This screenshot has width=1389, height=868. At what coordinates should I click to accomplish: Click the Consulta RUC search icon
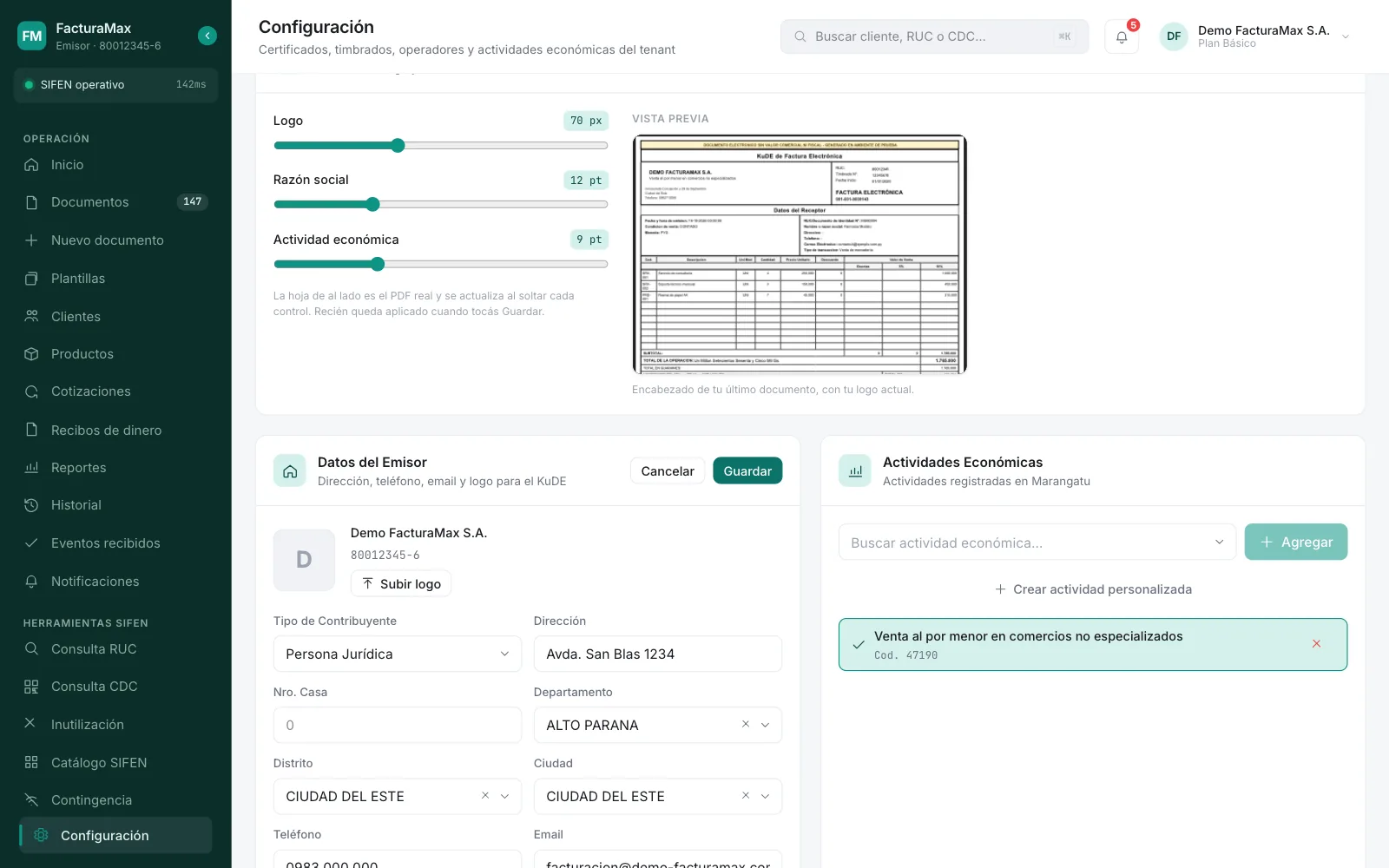tap(31, 648)
